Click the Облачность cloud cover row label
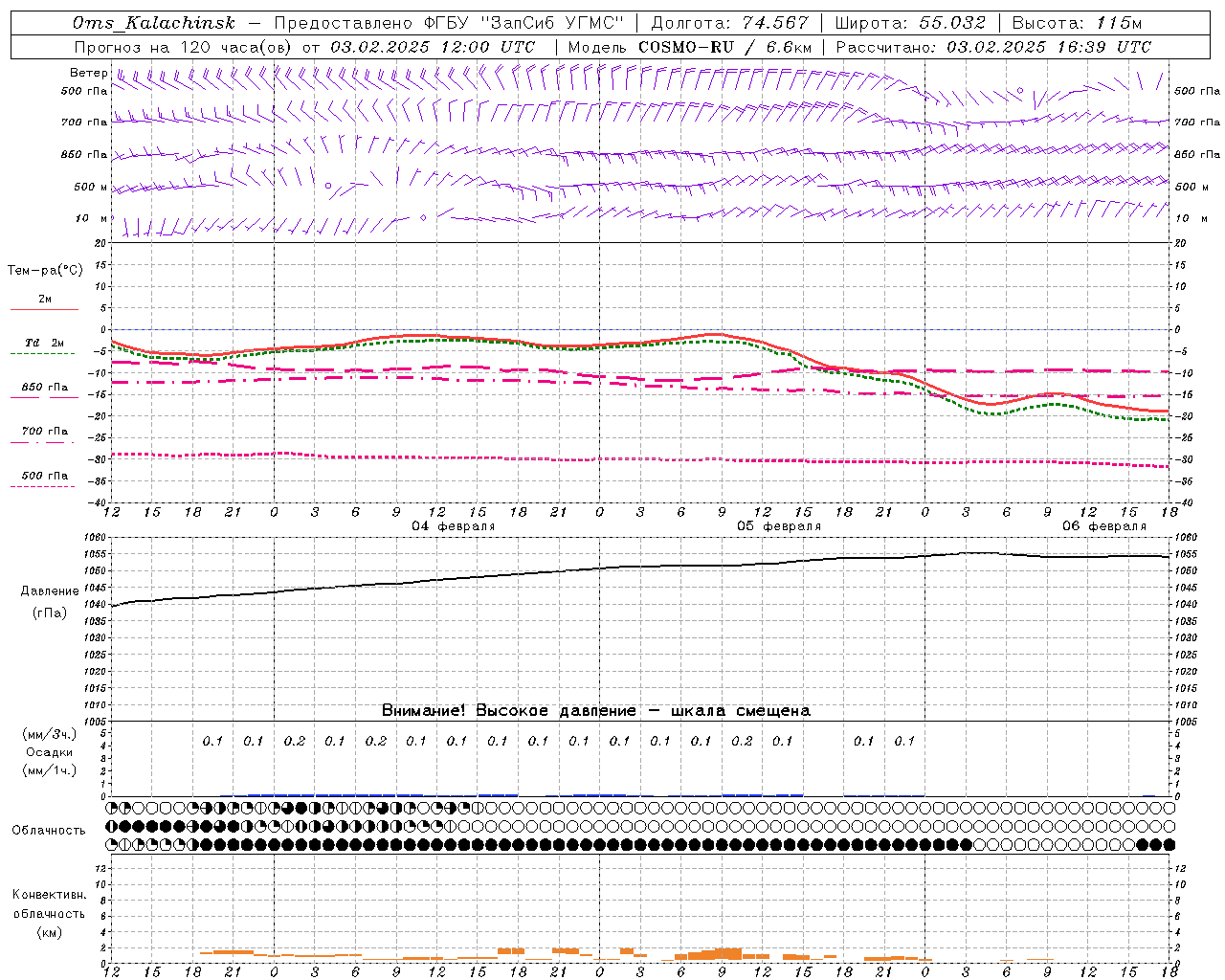The height and width of the screenshot is (980, 1225). (49, 831)
